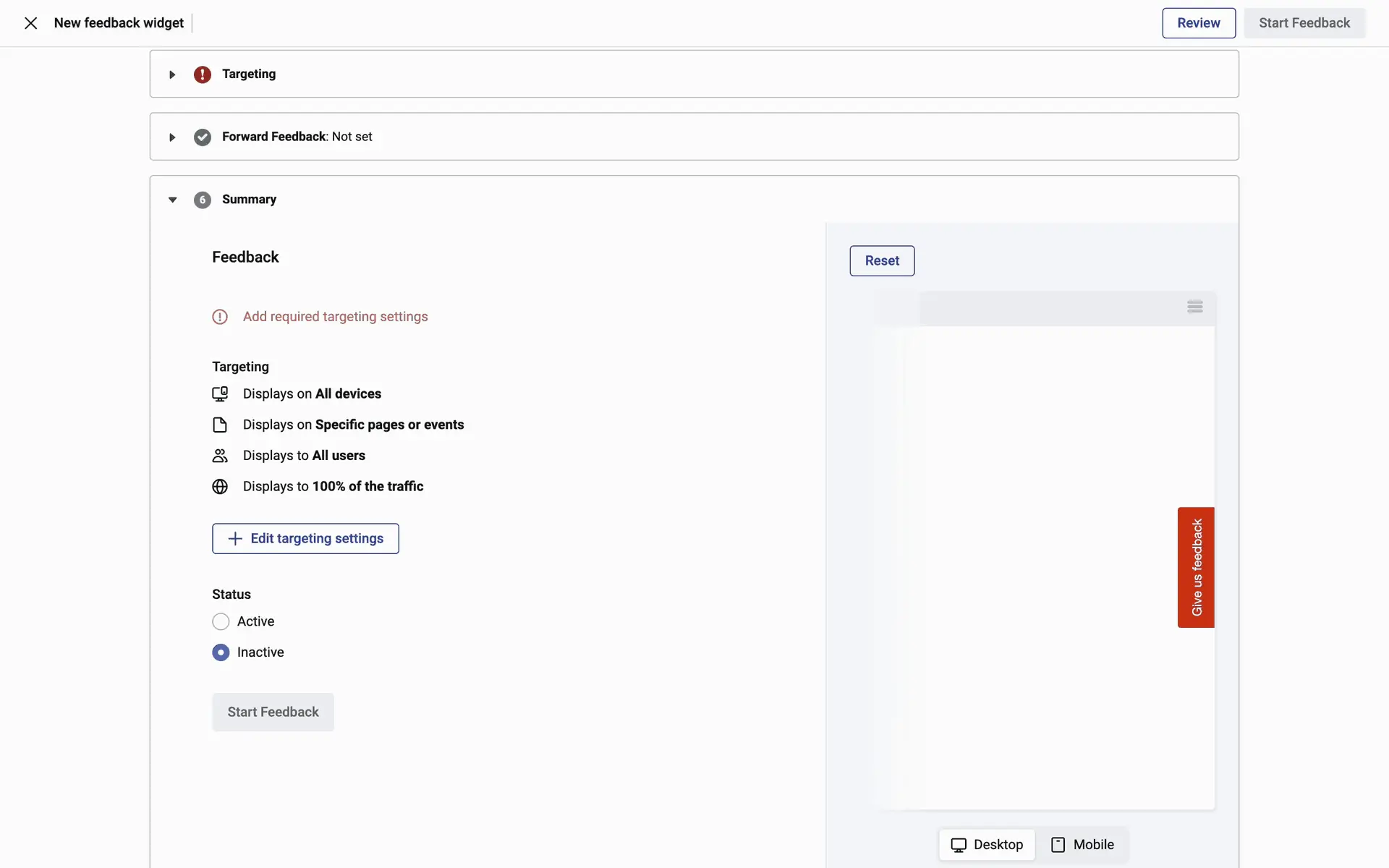Switch preview to Desktop view

point(987,845)
